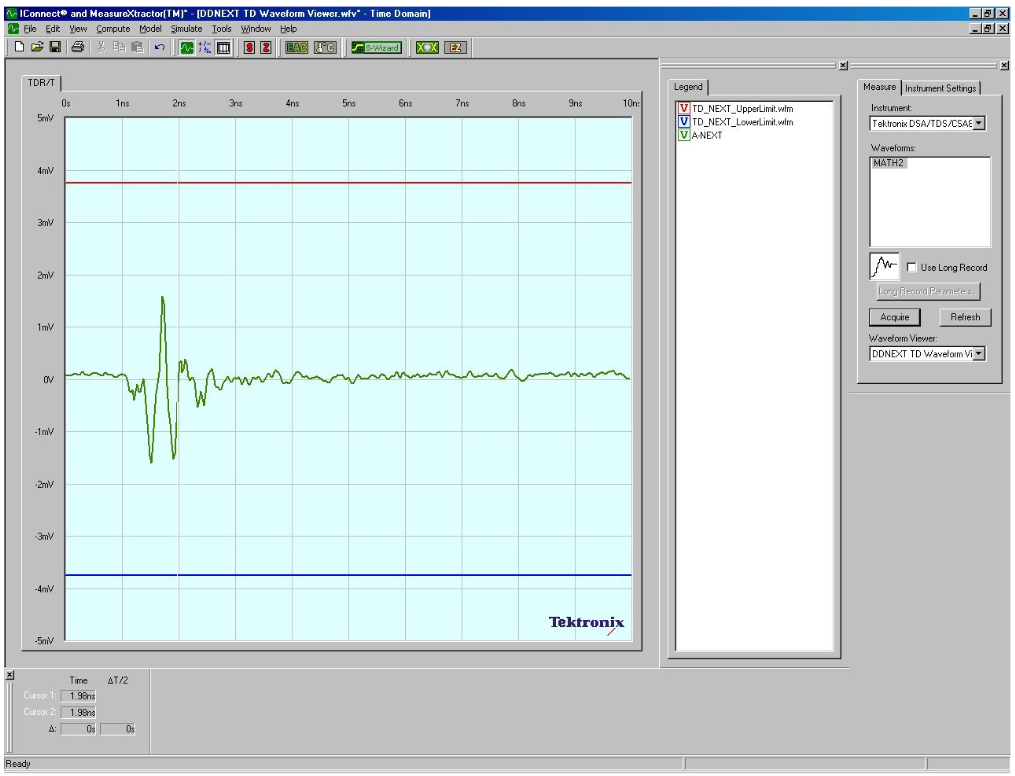Open the Window menu

(256, 28)
